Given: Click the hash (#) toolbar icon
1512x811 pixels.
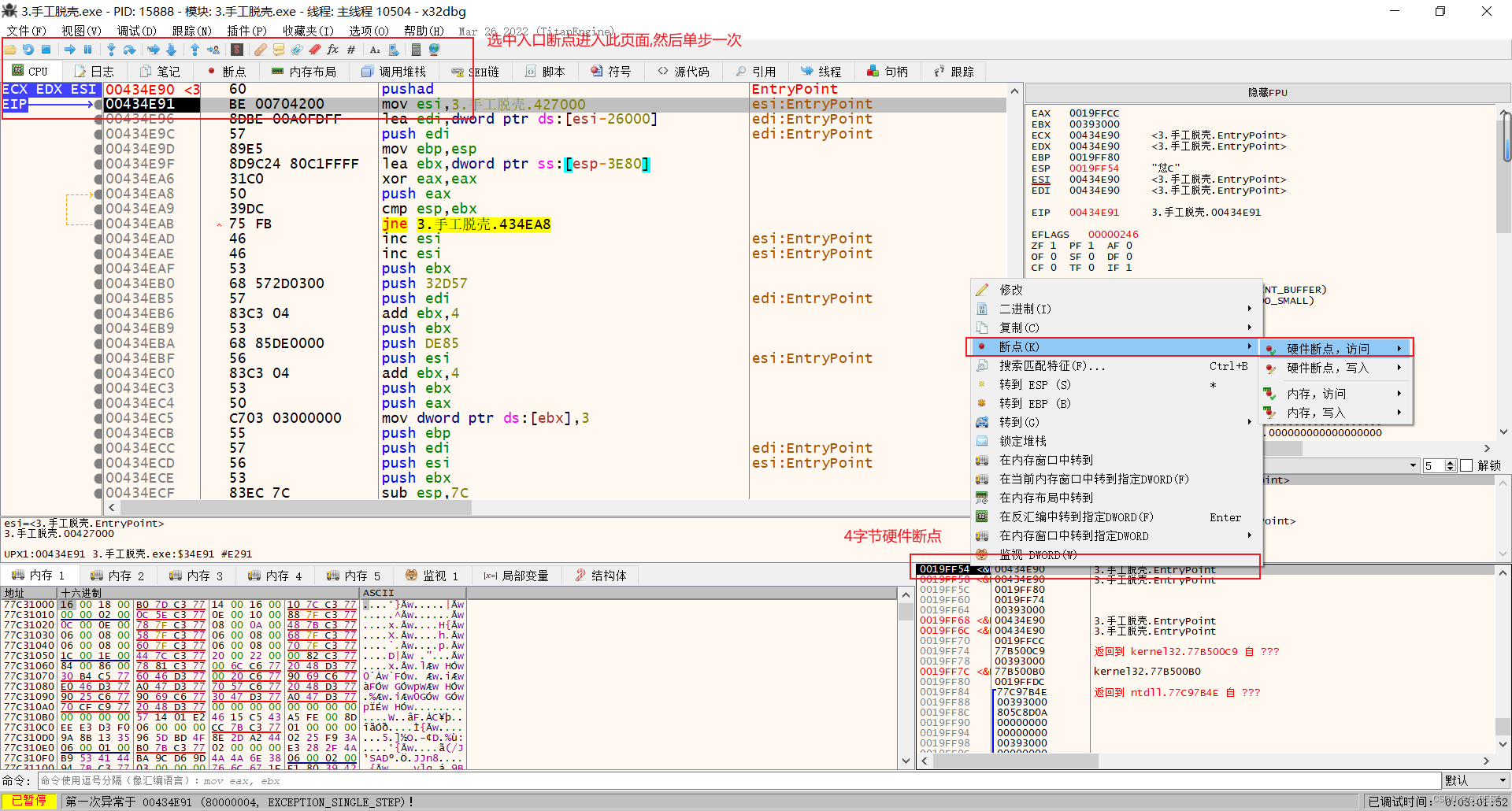Looking at the screenshot, I should 351,50.
